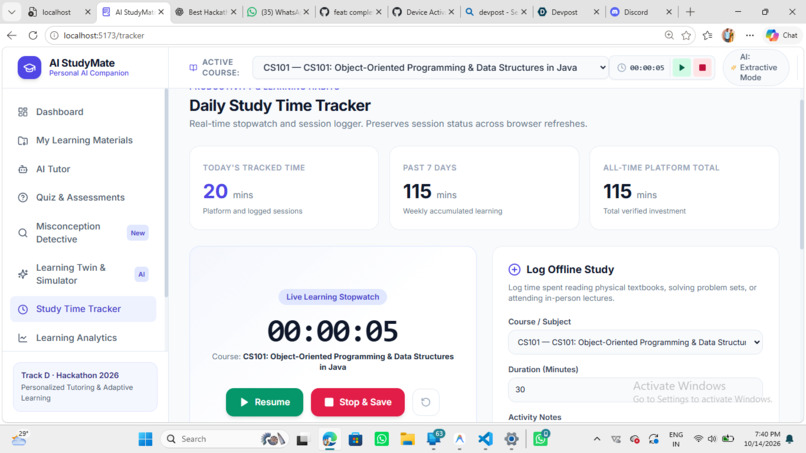The height and width of the screenshot is (453, 806).
Task: Click the browser back arrow
Action: [x=12, y=35]
